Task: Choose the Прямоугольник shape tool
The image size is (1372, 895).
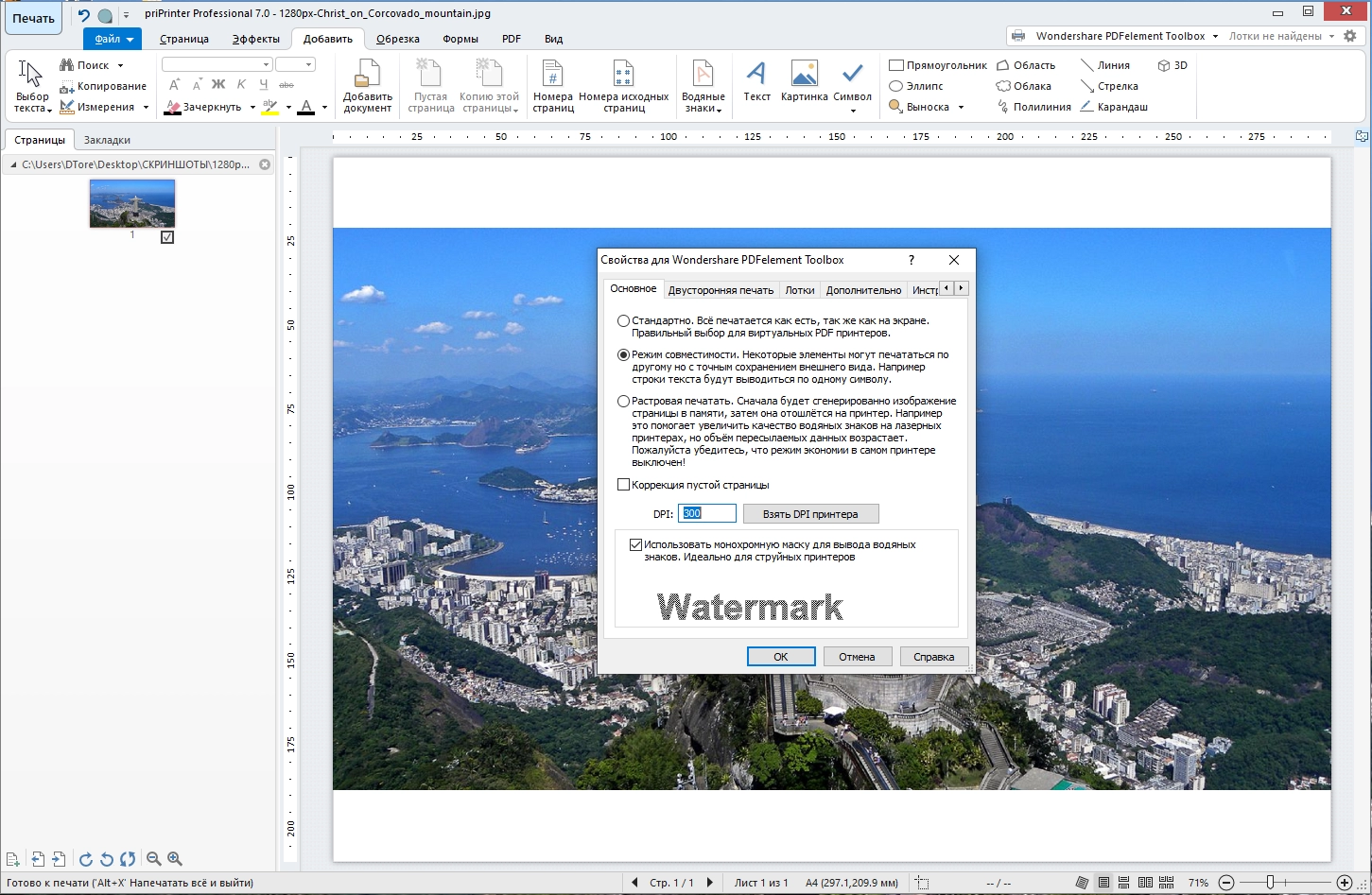Action: [937, 65]
